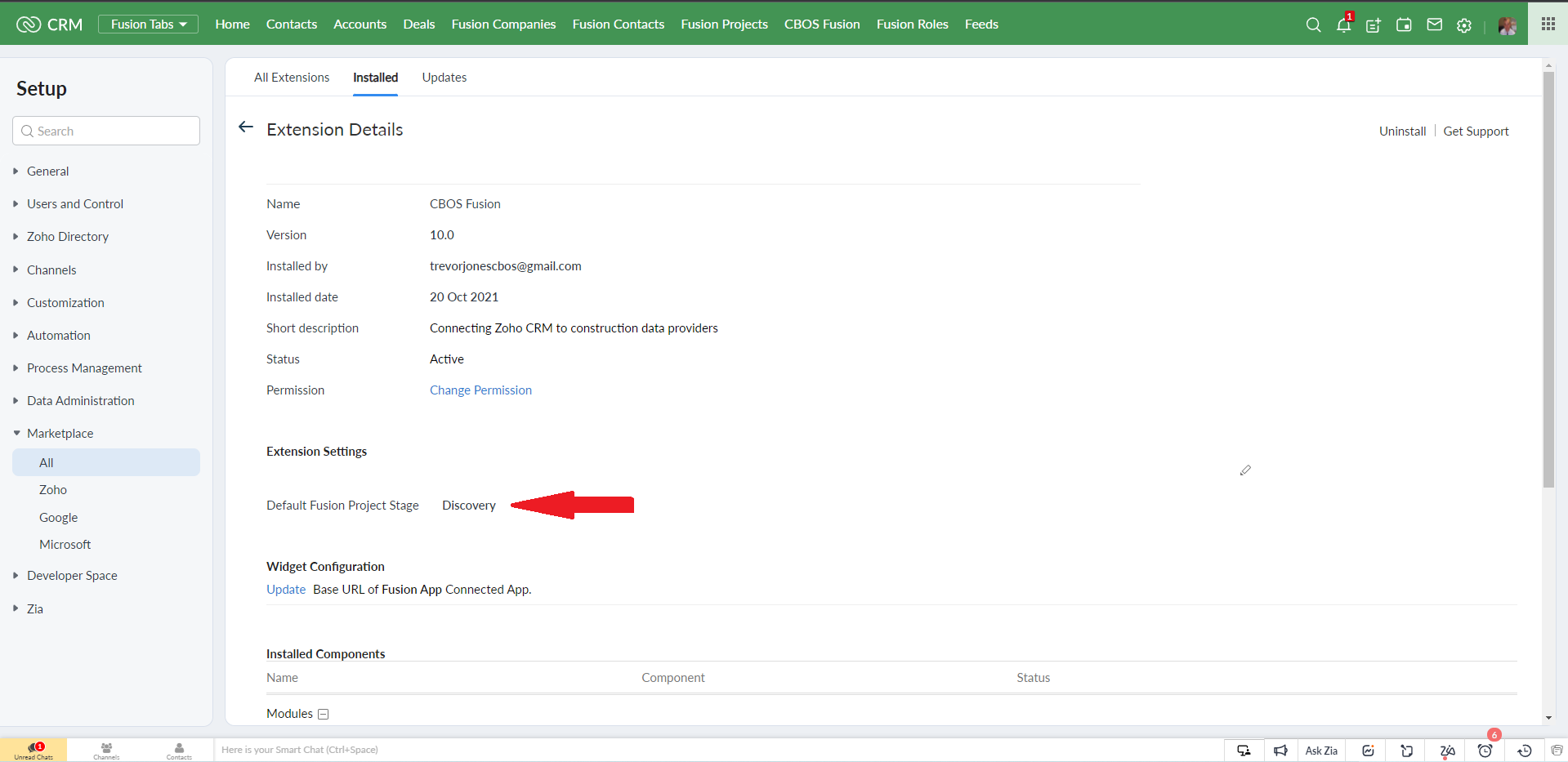Open the global search icon
The height and width of the screenshot is (762, 1568).
[1313, 25]
